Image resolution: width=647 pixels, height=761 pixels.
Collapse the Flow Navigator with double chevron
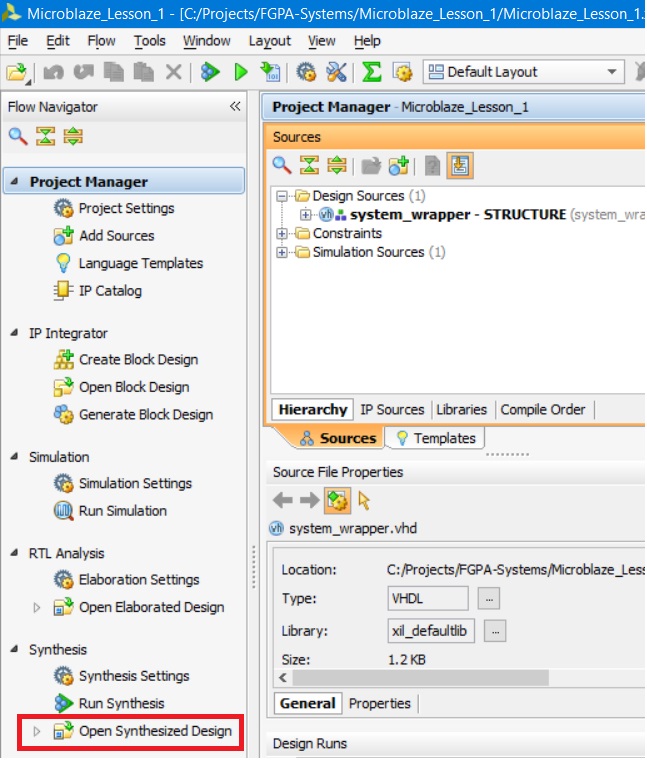(235, 106)
